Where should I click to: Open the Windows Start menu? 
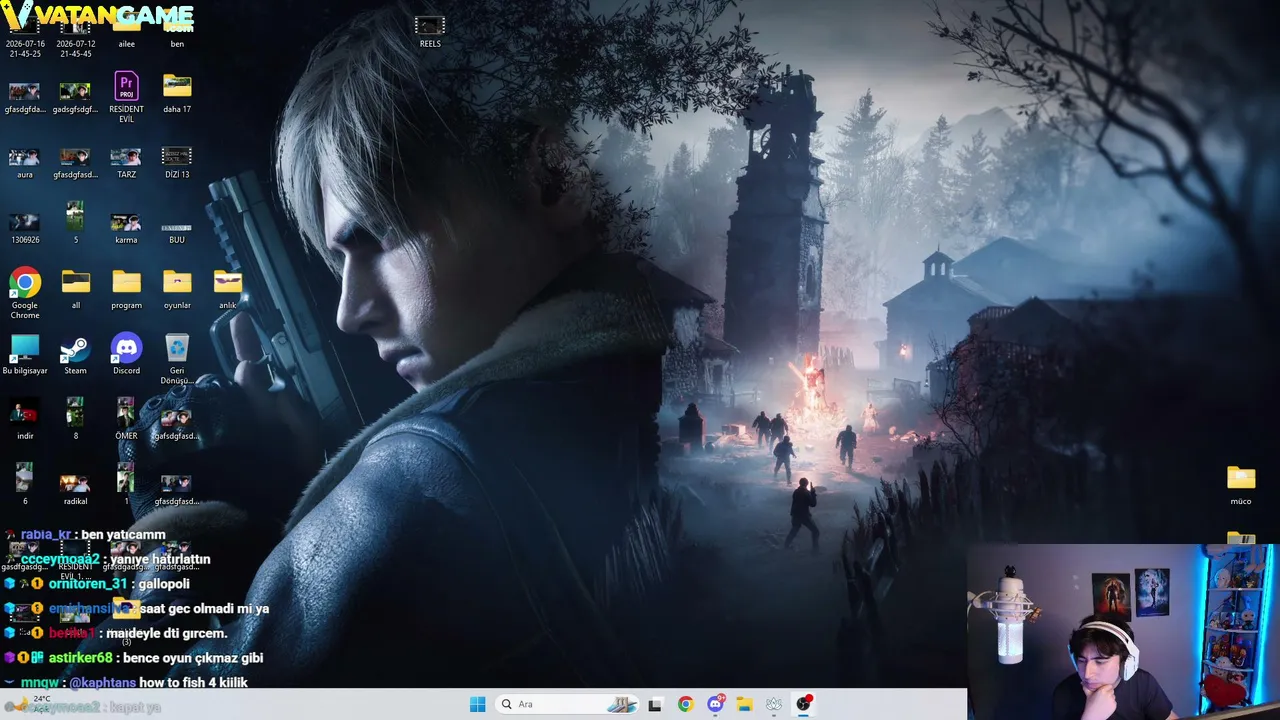[478, 704]
